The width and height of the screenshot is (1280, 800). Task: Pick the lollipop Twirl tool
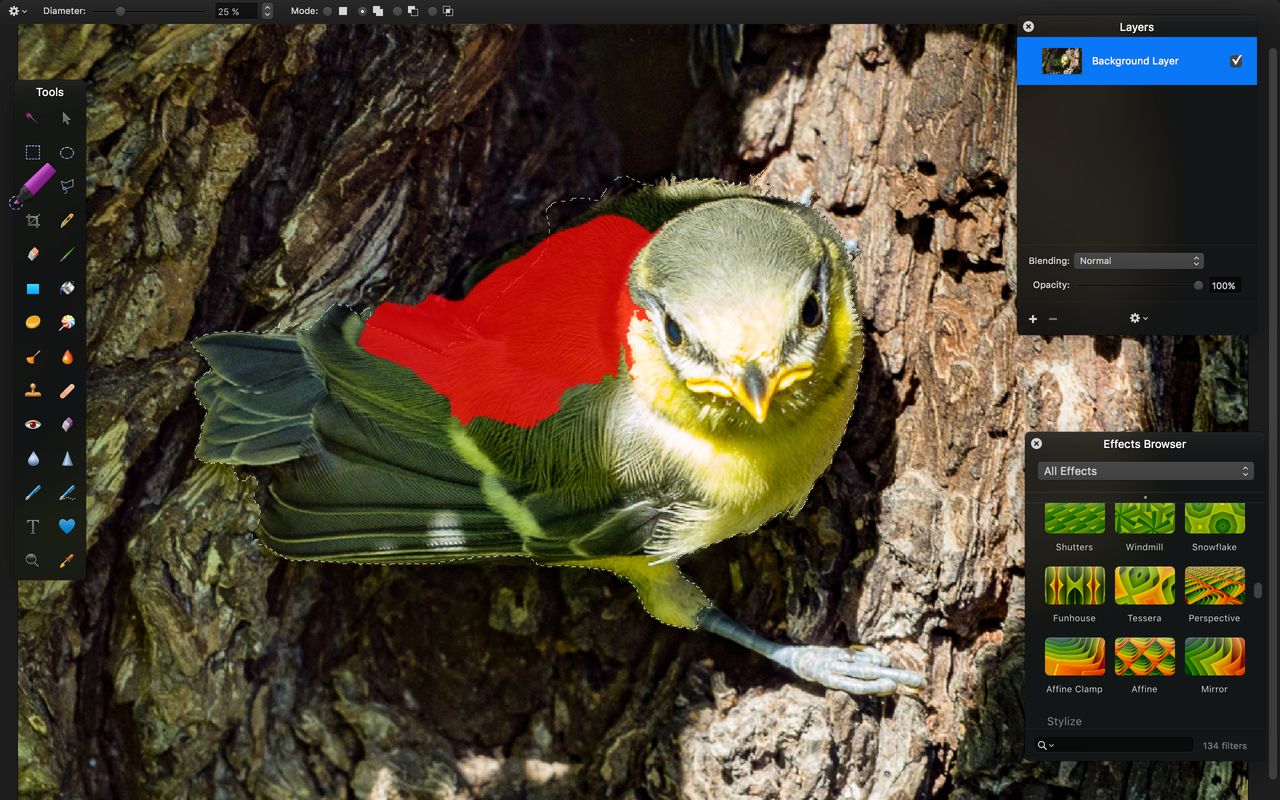click(66, 322)
